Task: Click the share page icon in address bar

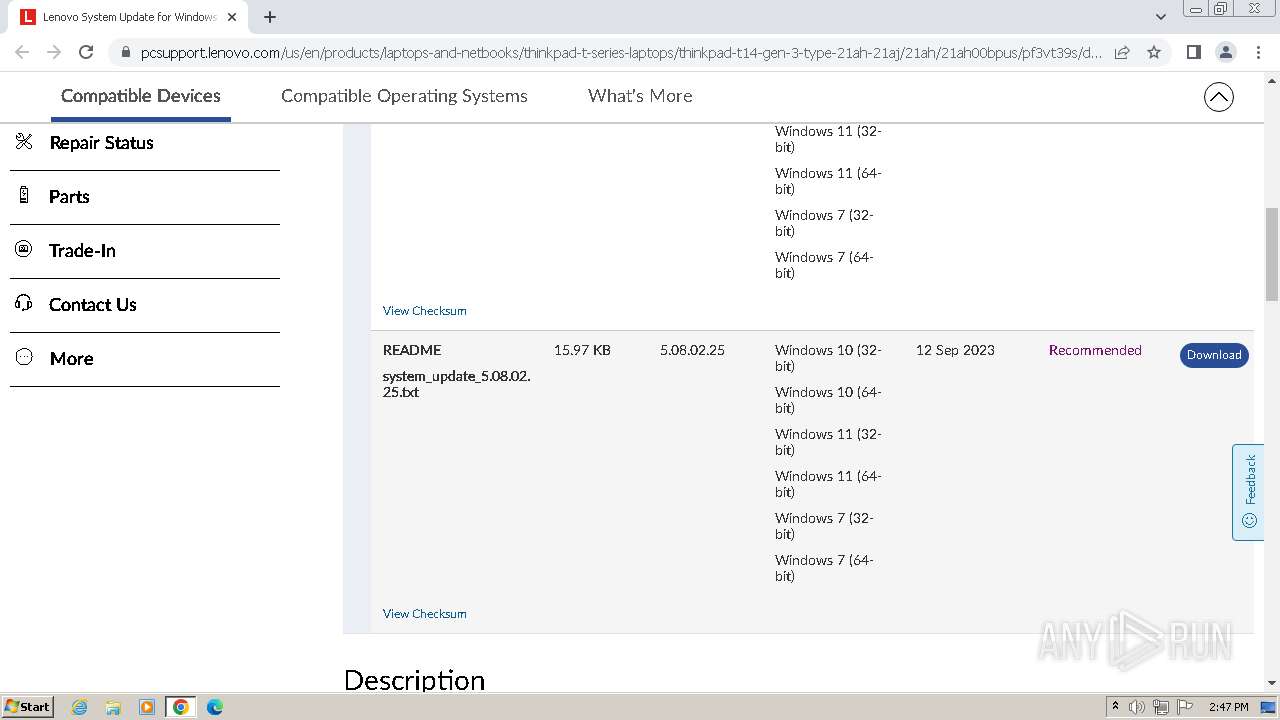Action: click(x=1122, y=52)
